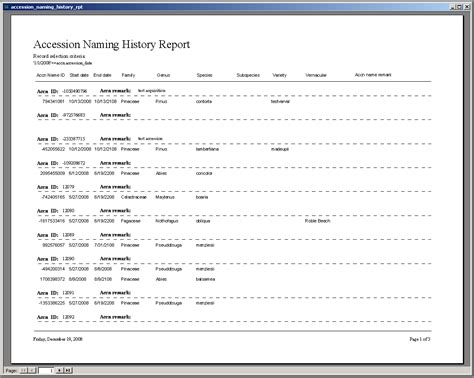Image resolution: width=474 pixels, height=378 pixels.
Task: Click the Subspecies column header
Action: [x=248, y=75]
